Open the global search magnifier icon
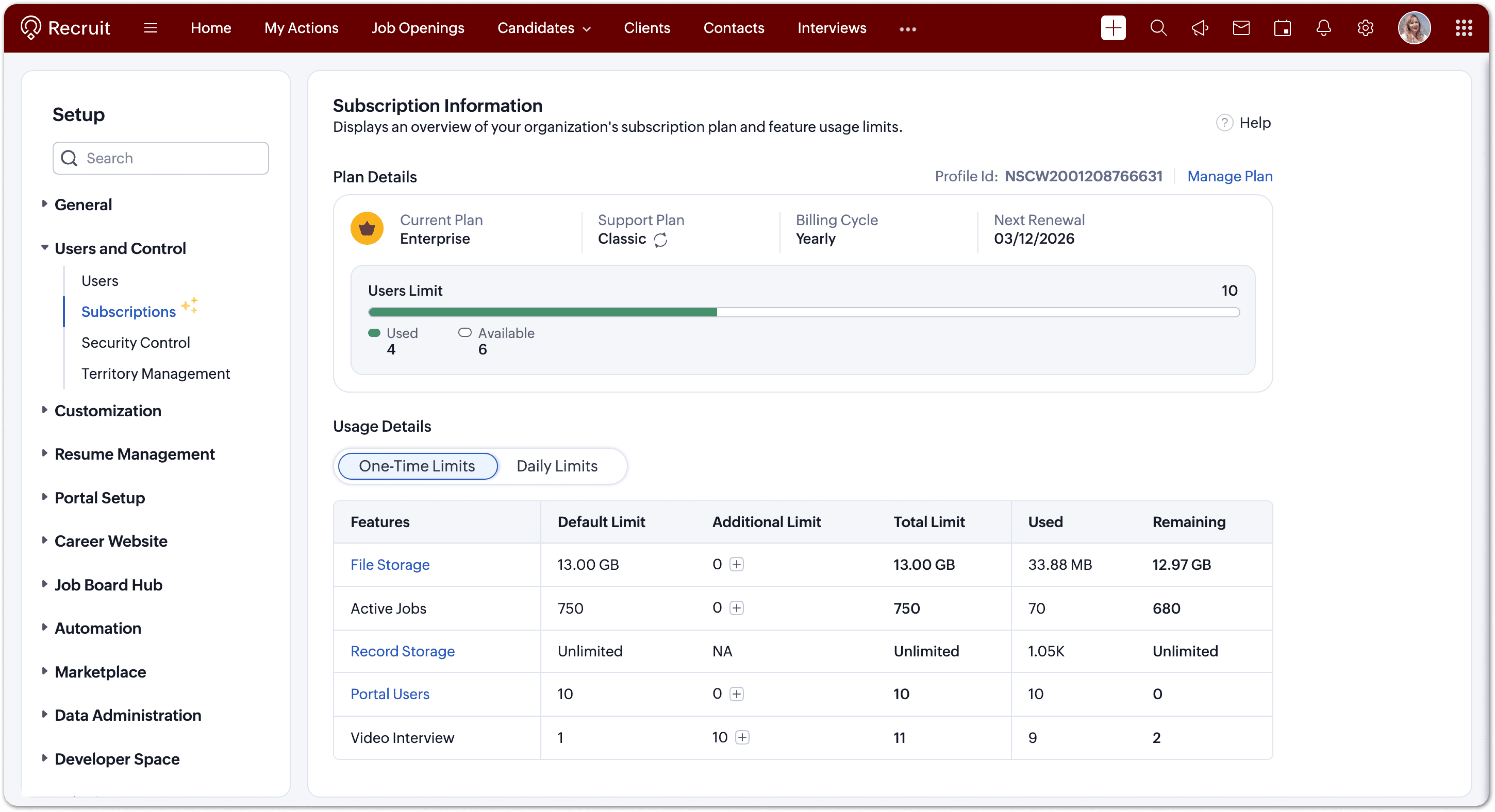This screenshot has height=812, width=1495. point(1158,28)
